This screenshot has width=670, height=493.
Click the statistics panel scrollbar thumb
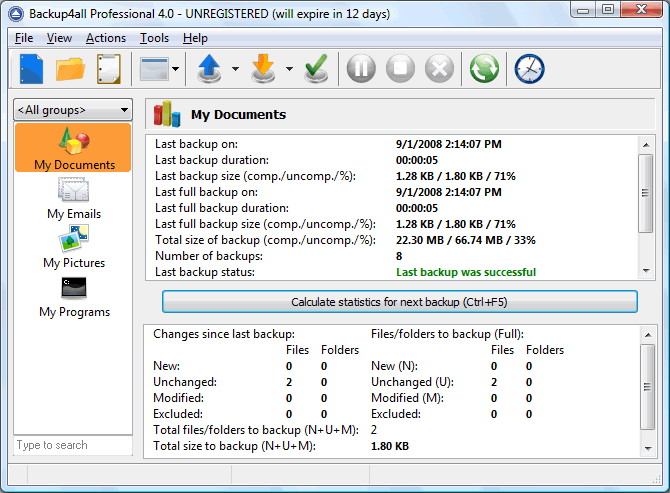coord(648,387)
